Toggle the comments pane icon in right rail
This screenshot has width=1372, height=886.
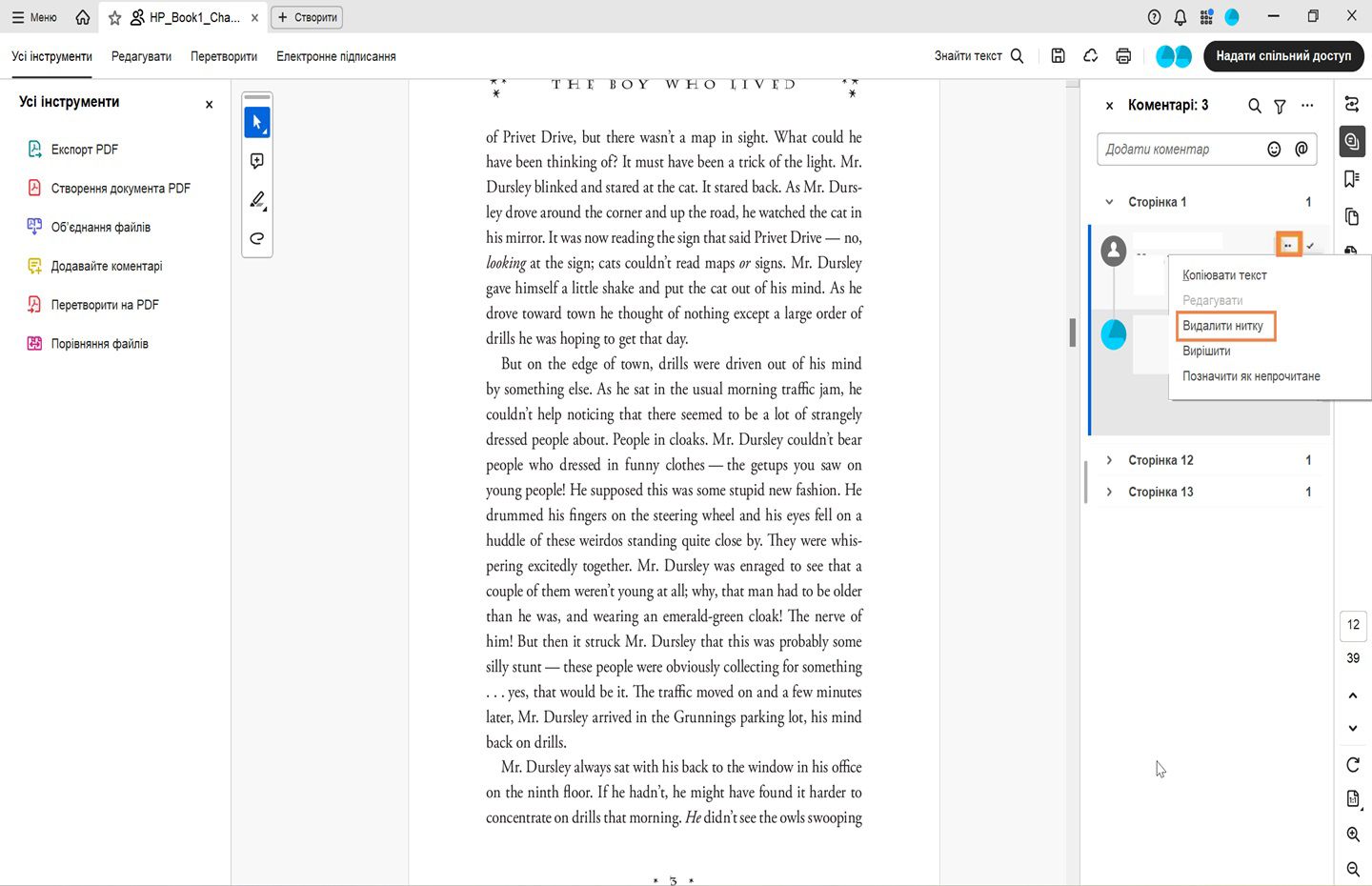point(1352,142)
